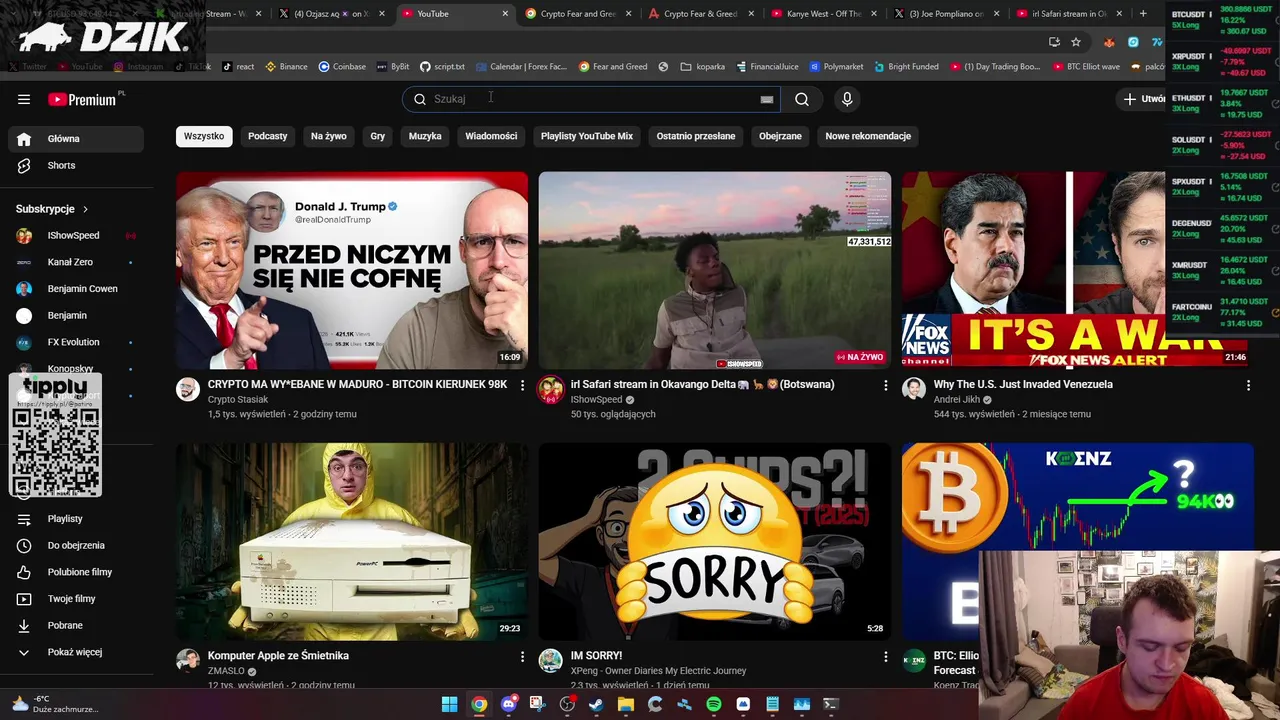Image resolution: width=1280 pixels, height=720 pixels.
Task: Click the Andrei Jikh channel avatar
Action: 914,389
